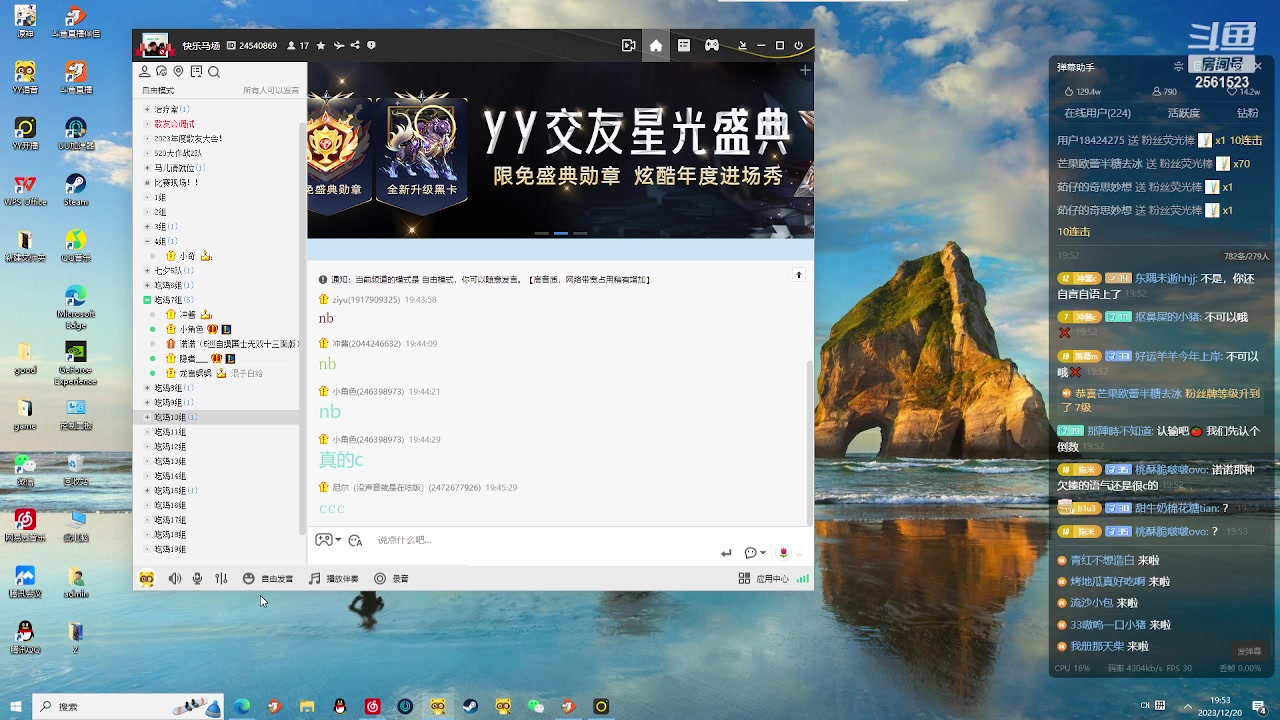Open the audio adjustment sliders on the toolbar
Viewport: 1280px width, 720px height.
pyautogui.click(x=222, y=578)
